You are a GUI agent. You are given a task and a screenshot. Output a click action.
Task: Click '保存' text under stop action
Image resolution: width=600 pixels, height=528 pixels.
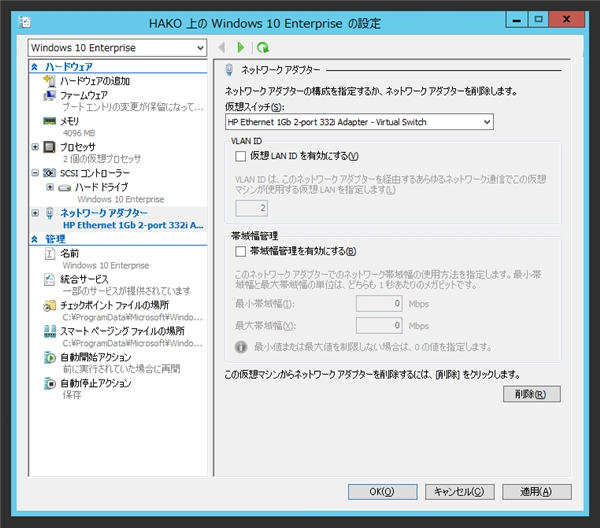pyautogui.click(x=72, y=395)
